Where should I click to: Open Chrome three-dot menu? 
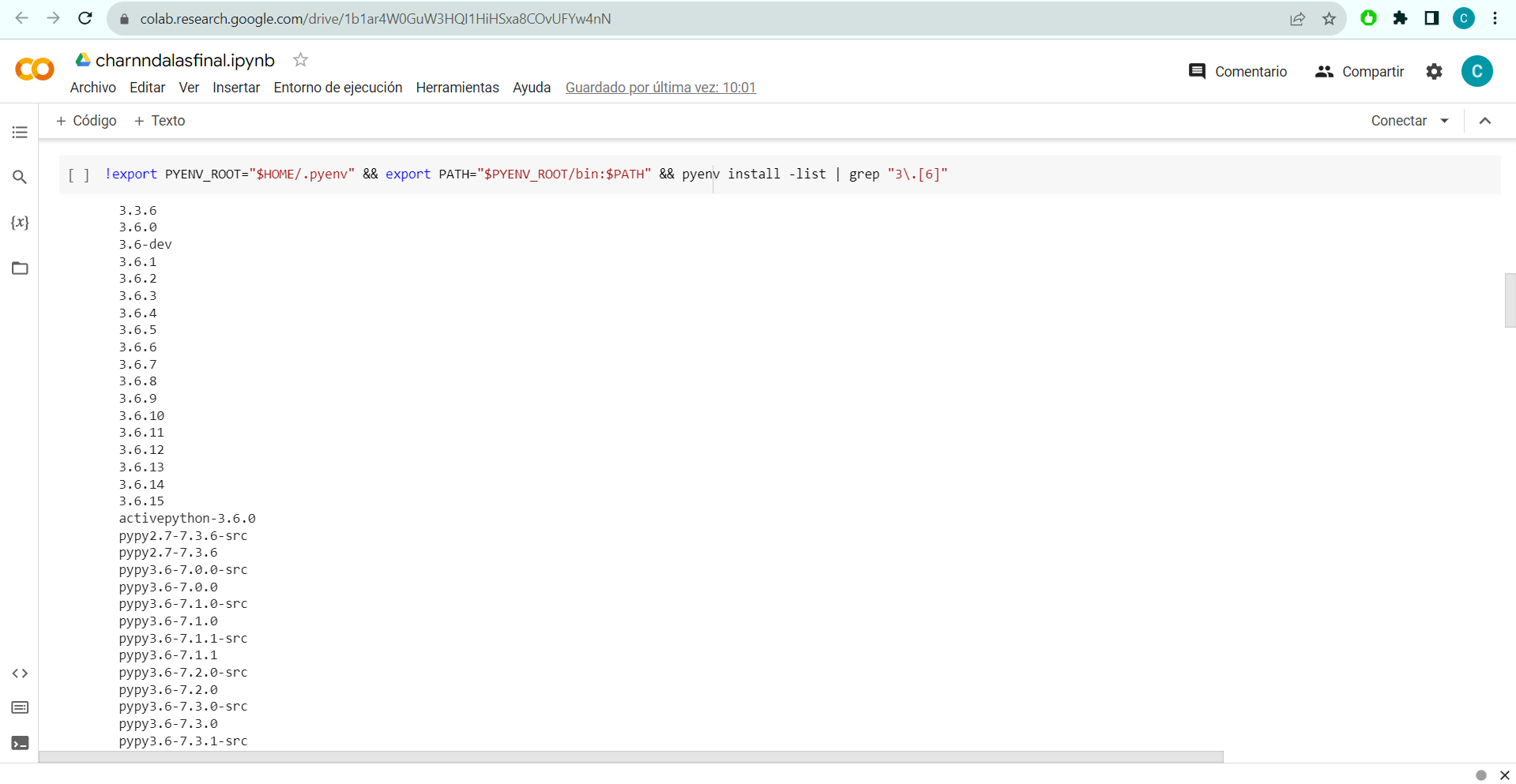pos(1495,18)
